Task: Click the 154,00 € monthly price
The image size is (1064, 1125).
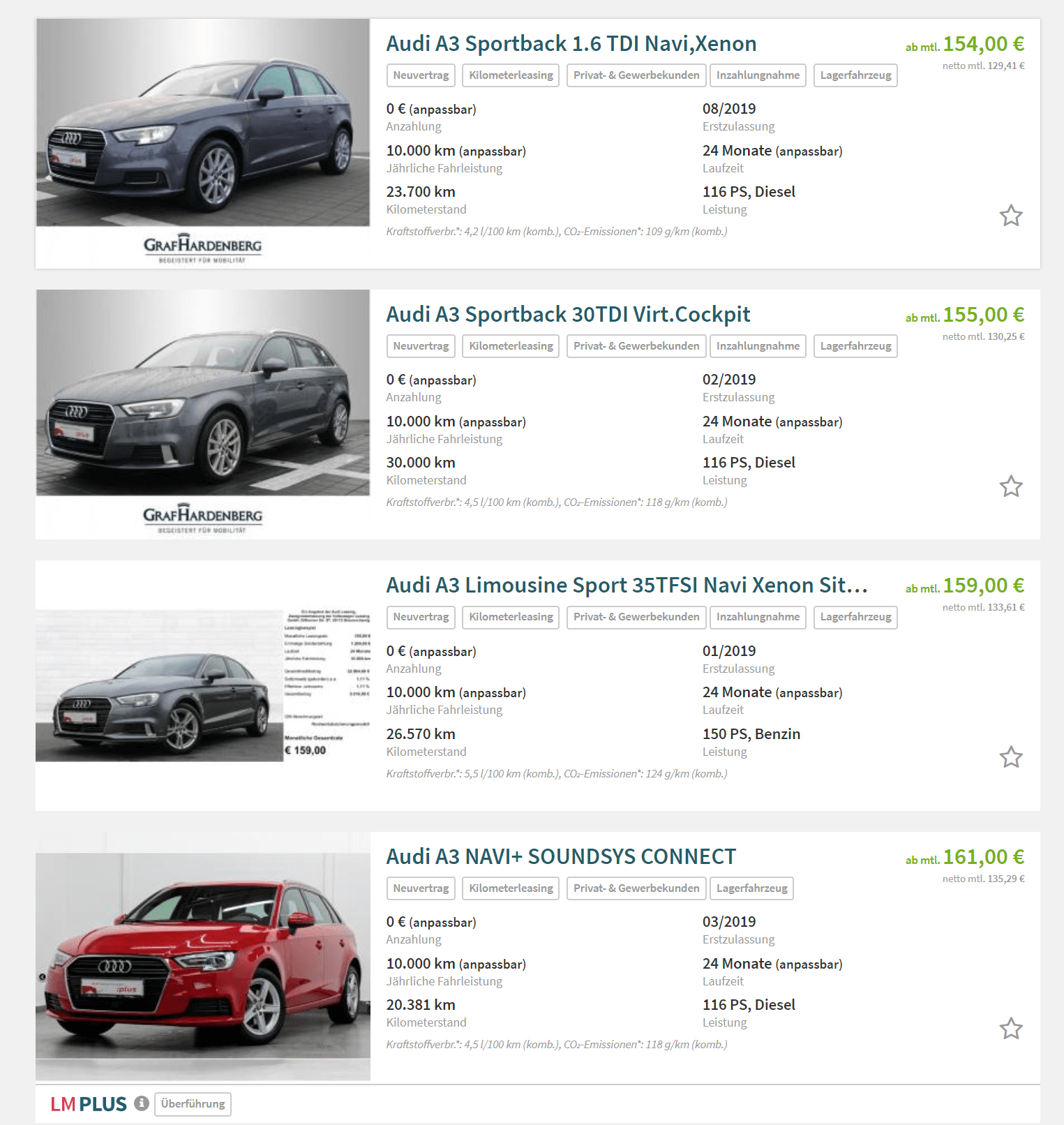Action: (984, 44)
